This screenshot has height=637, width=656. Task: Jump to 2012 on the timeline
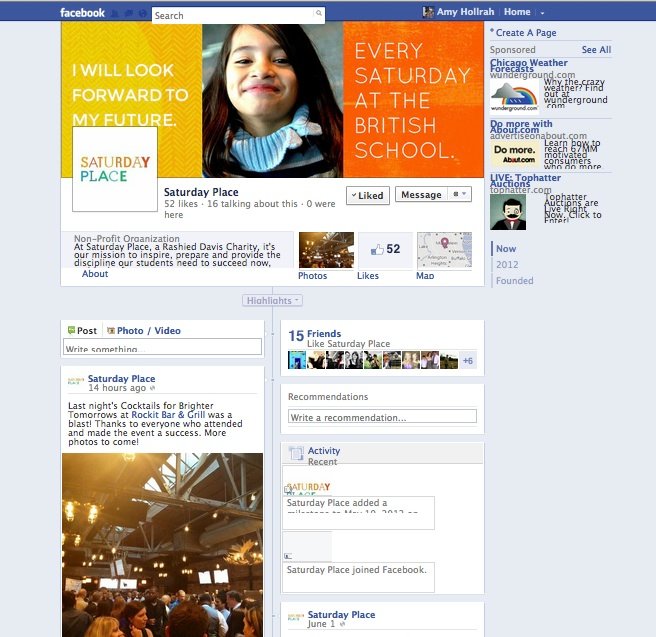click(x=508, y=265)
